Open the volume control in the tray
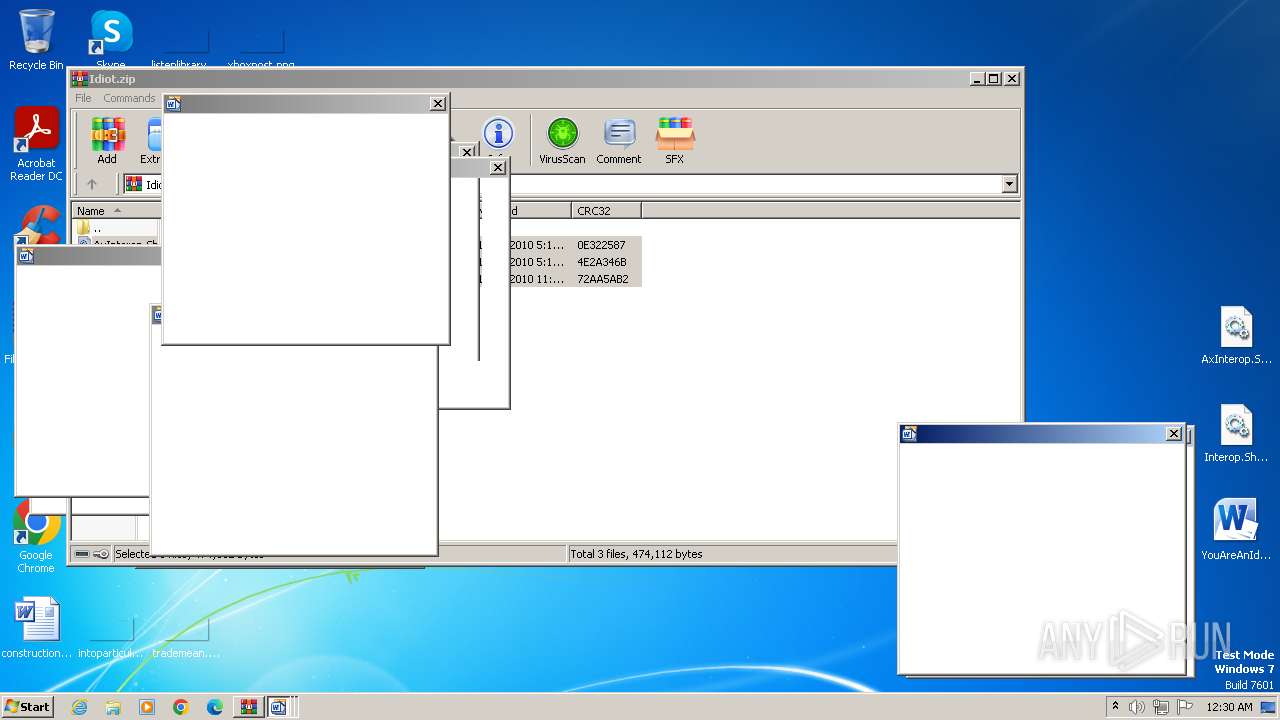 (1137, 707)
